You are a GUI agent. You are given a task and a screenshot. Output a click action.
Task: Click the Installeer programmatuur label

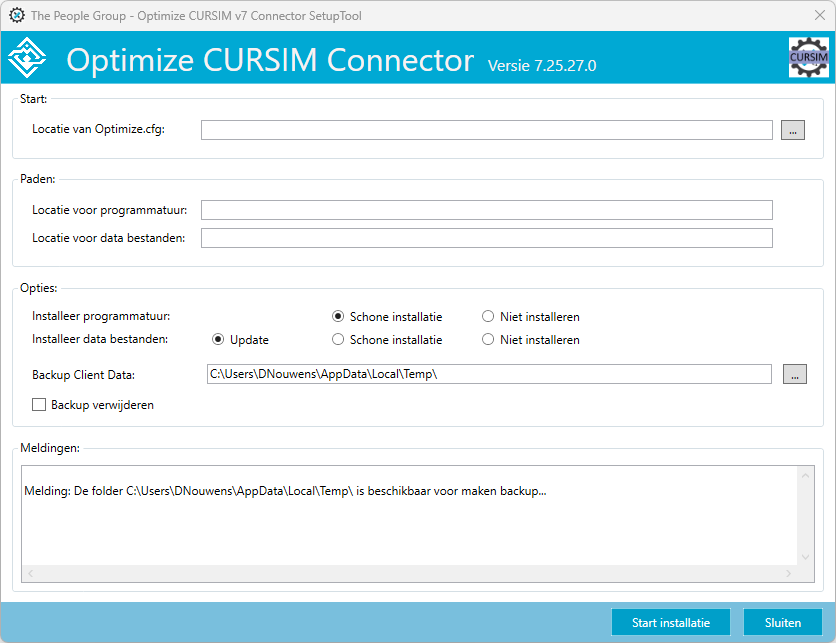click(x=101, y=316)
